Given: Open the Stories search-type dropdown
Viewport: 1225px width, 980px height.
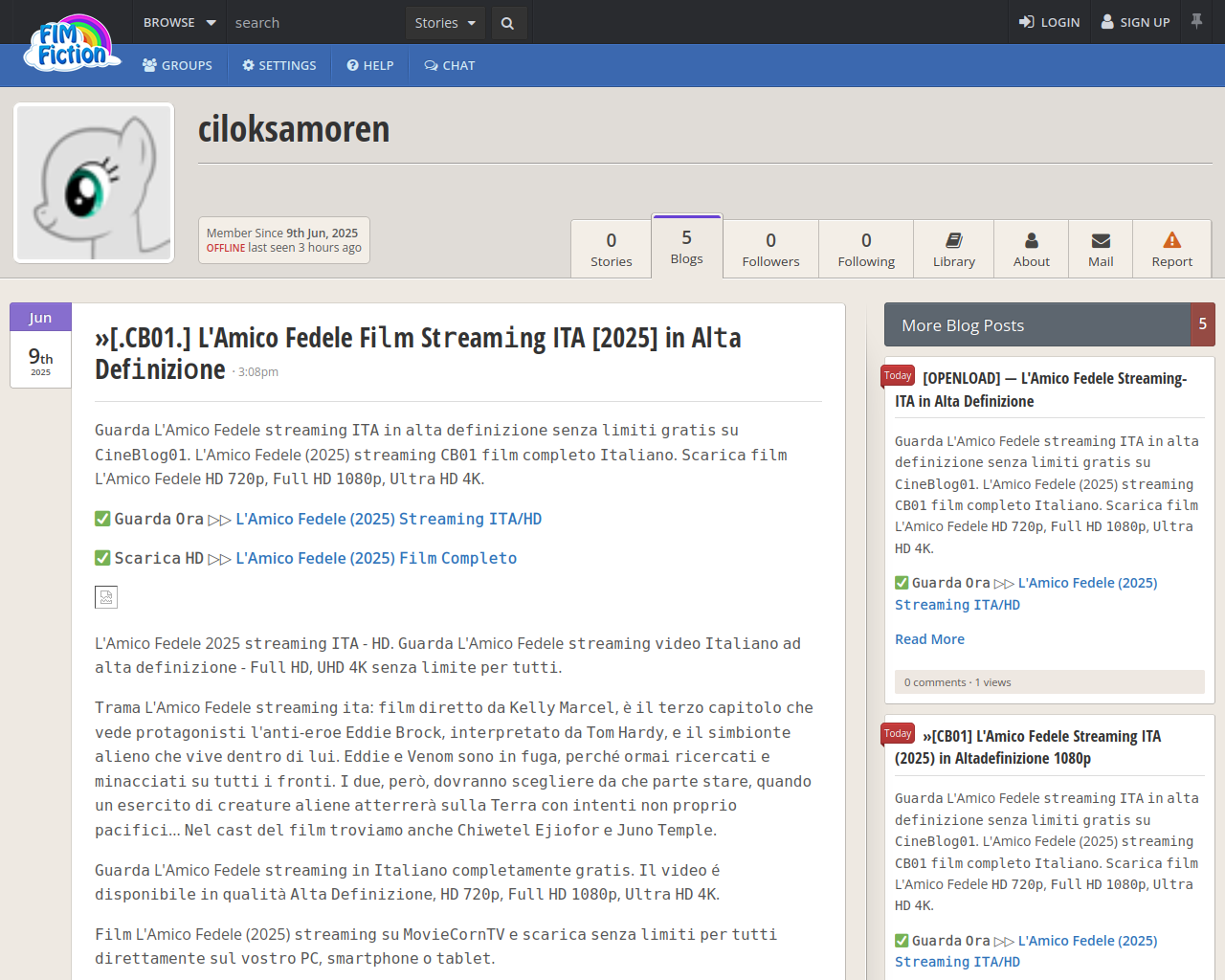Looking at the screenshot, I should (445, 23).
